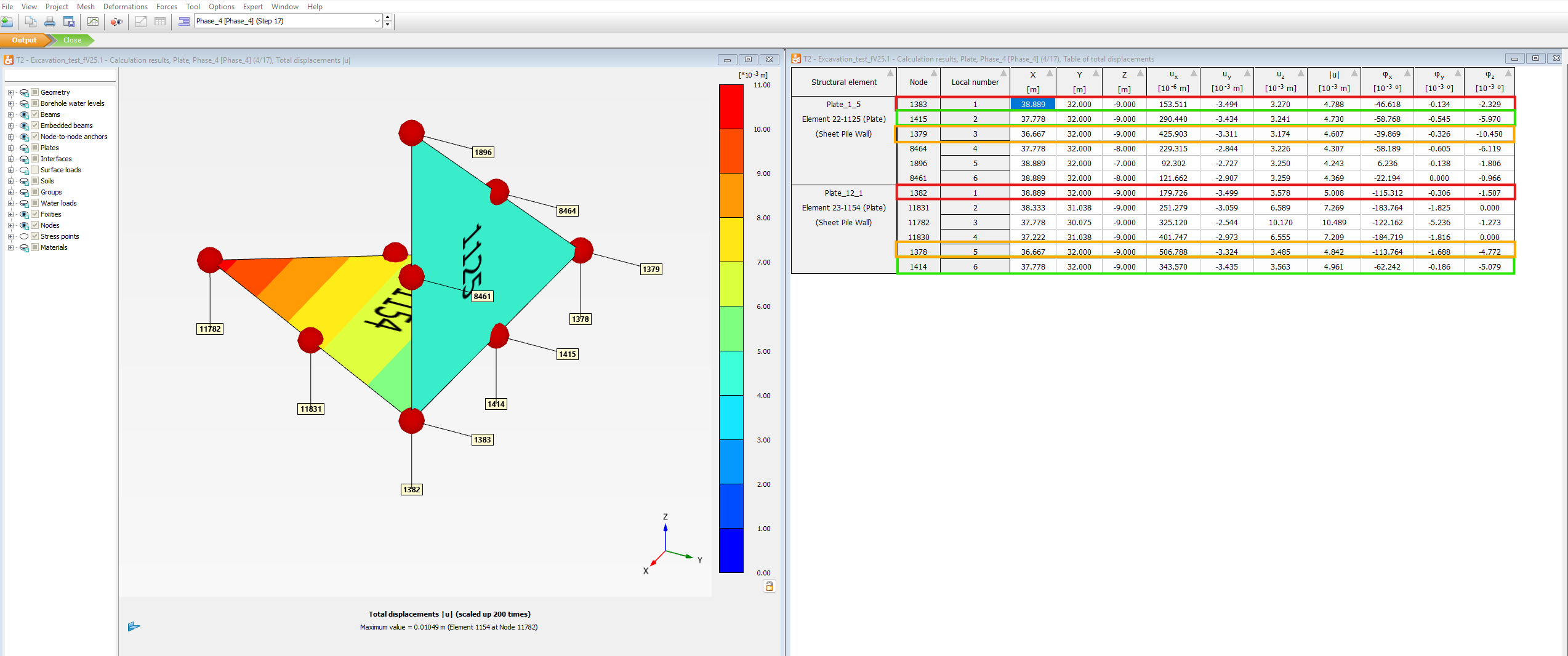Image resolution: width=1568 pixels, height=656 pixels.
Task: Sort table by Node column header
Action: (918, 82)
